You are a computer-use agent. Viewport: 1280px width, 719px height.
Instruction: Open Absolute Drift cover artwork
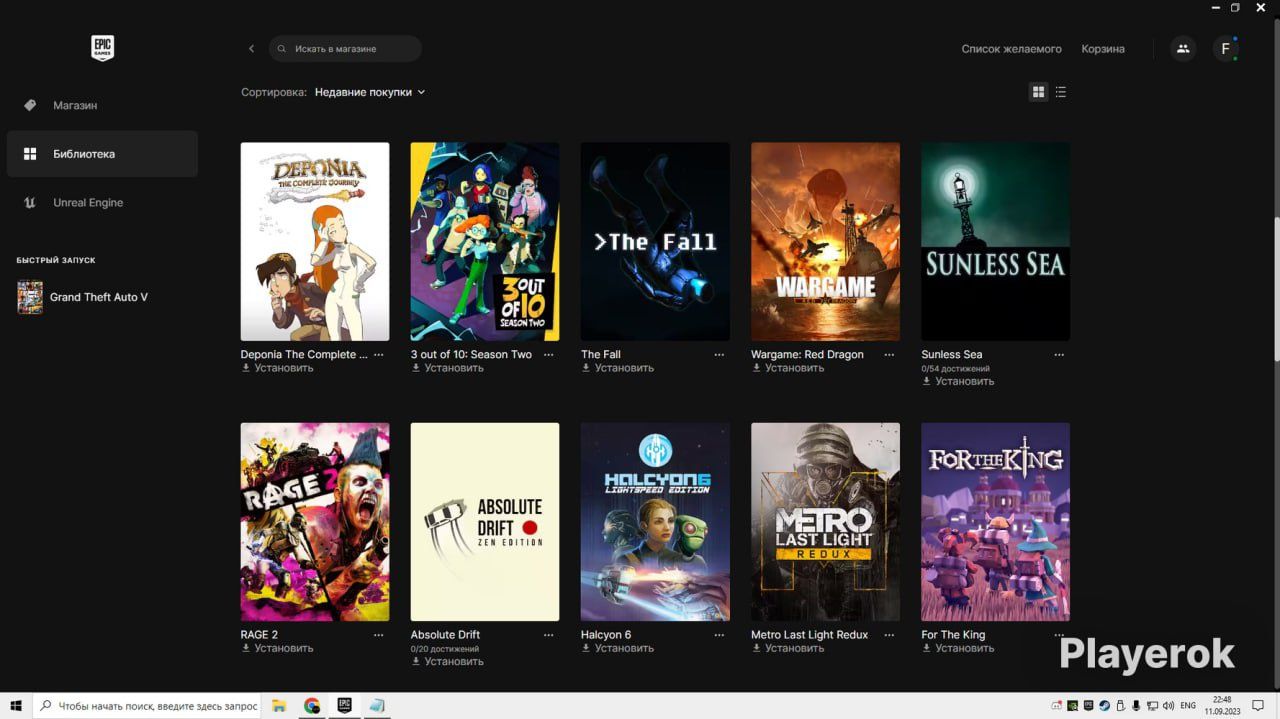point(485,522)
